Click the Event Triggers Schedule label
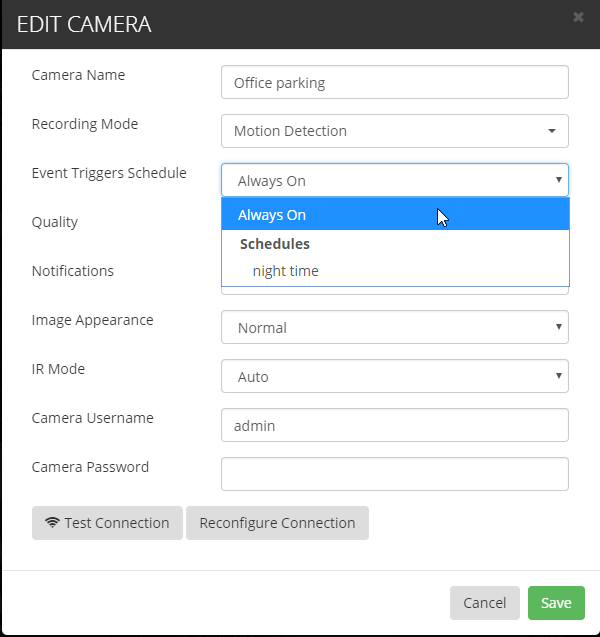 click(109, 173)
